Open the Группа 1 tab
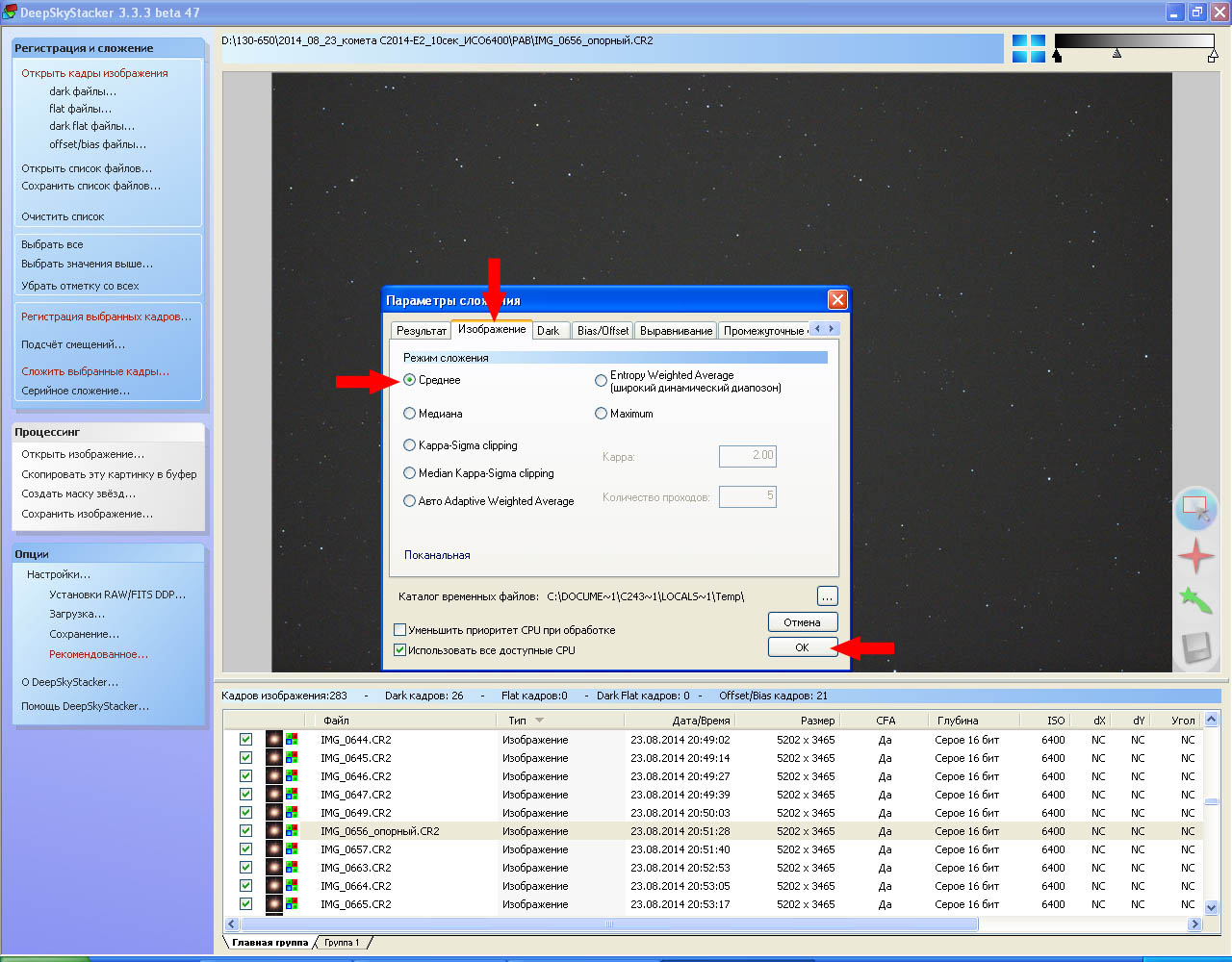Screen dimensions: 1232x962 342,943
